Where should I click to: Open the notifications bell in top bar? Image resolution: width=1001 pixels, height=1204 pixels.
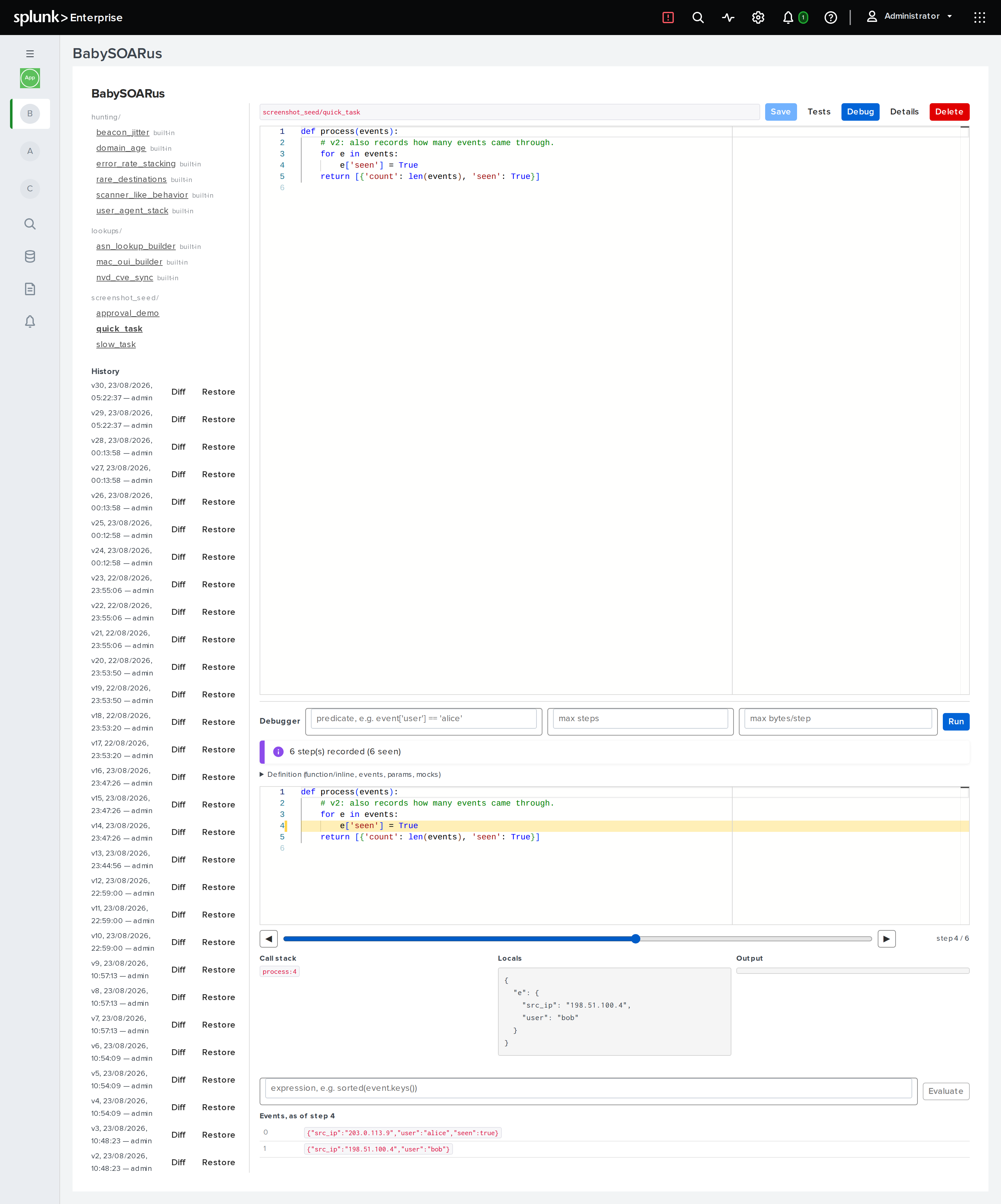point(788,17)
